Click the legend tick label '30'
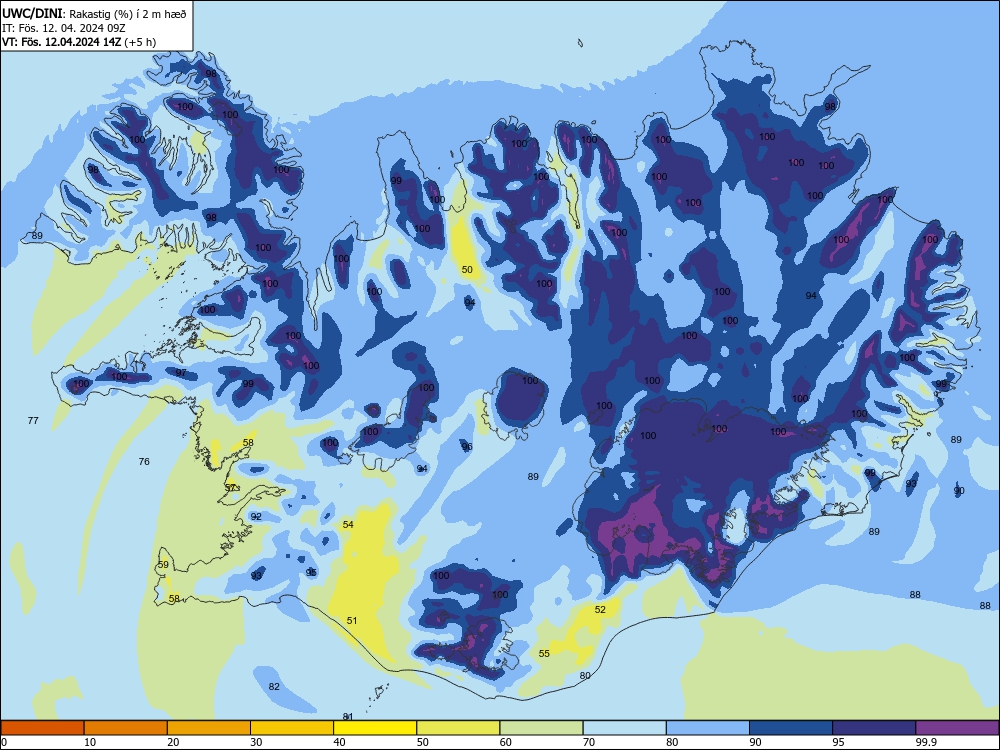 click(256, 742)
